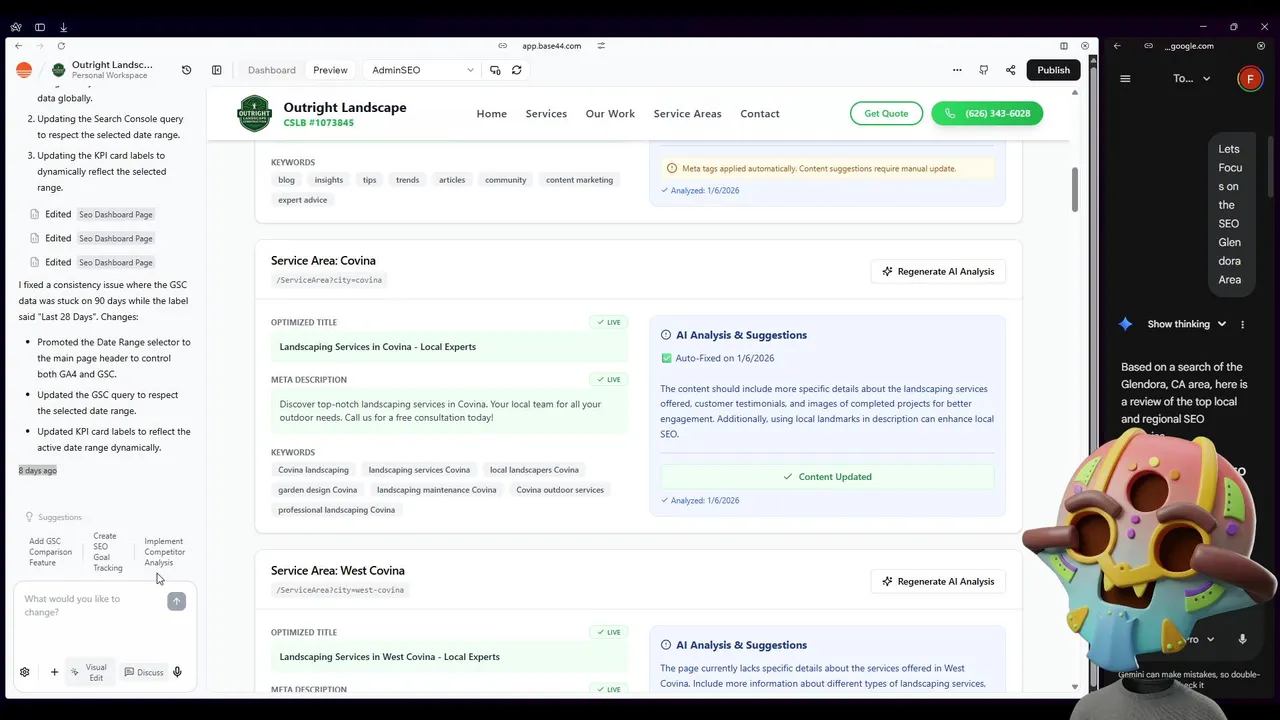The height and width of the screenshot is (720, 1280).
Task: Open the Services nav item
Action: 546,114
